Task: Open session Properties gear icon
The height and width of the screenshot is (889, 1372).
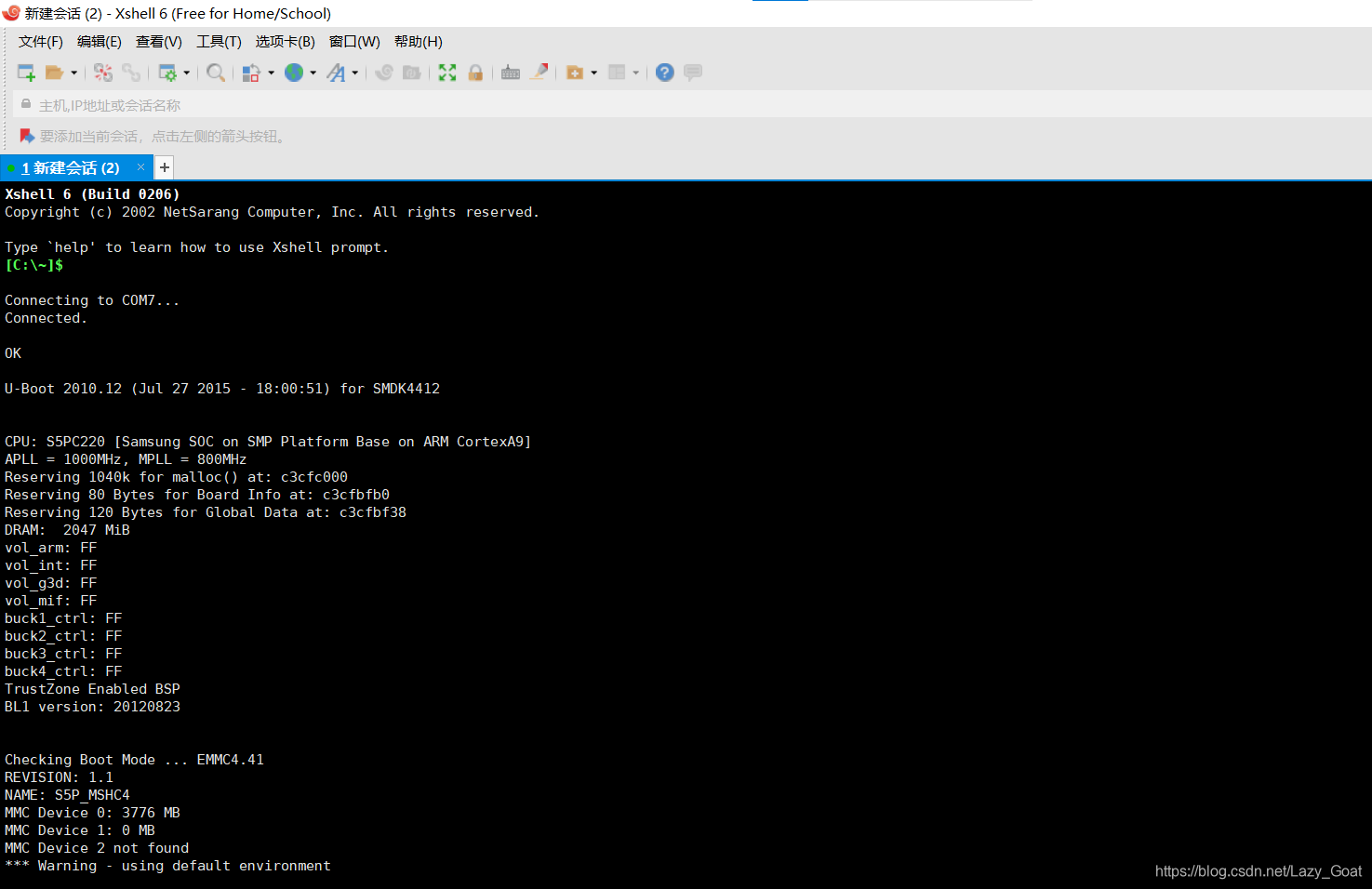Action: [167, 73]
